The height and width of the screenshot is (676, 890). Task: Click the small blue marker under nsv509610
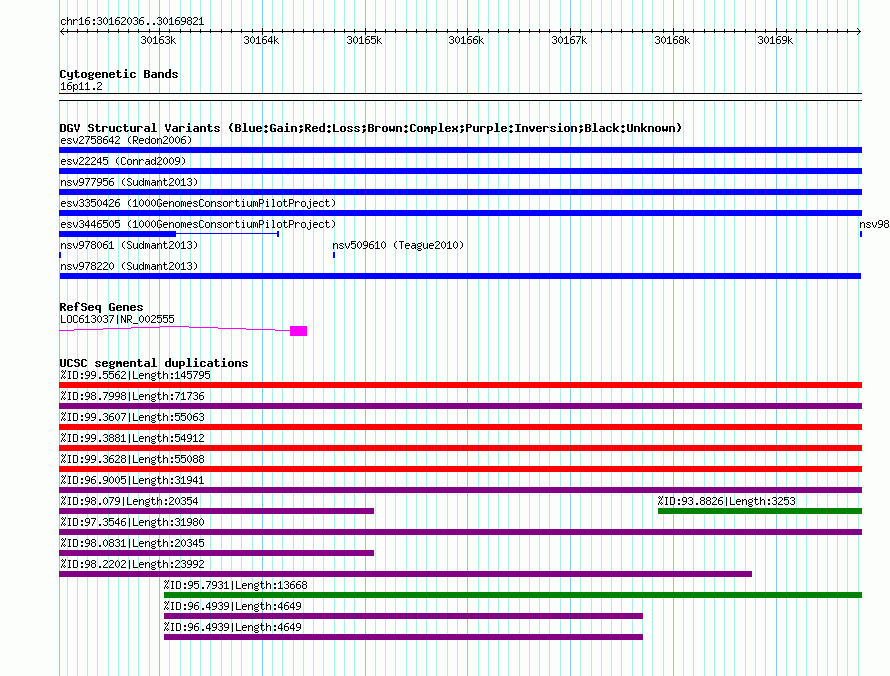click(x=334, y=255)
